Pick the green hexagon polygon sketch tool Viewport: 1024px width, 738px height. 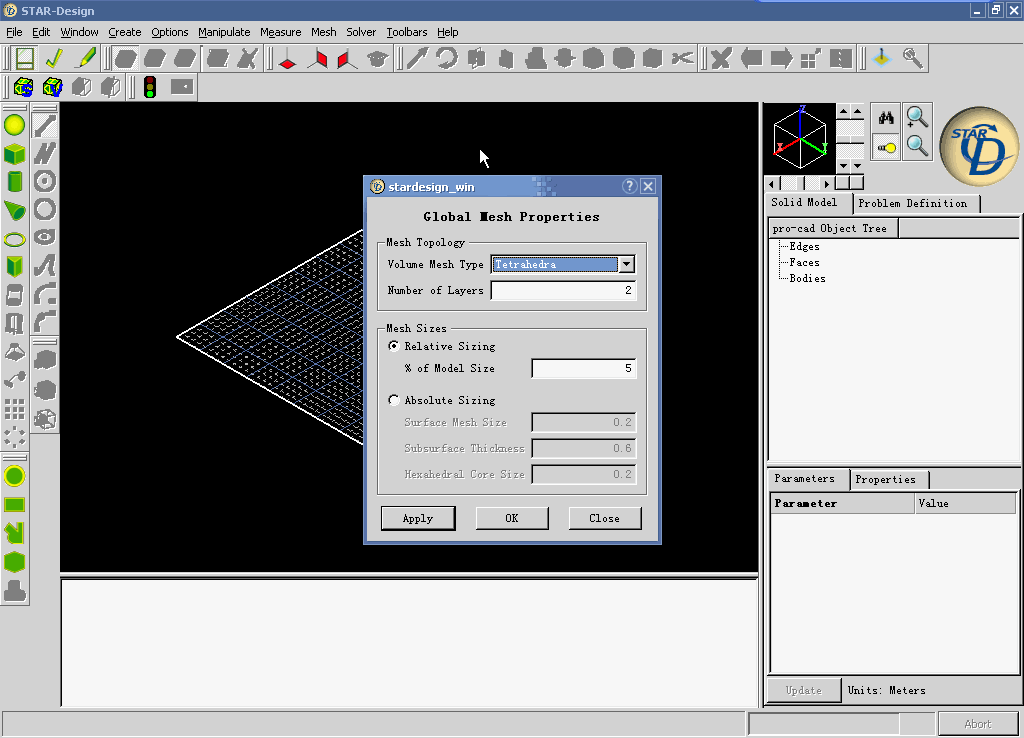click(14, 562)
